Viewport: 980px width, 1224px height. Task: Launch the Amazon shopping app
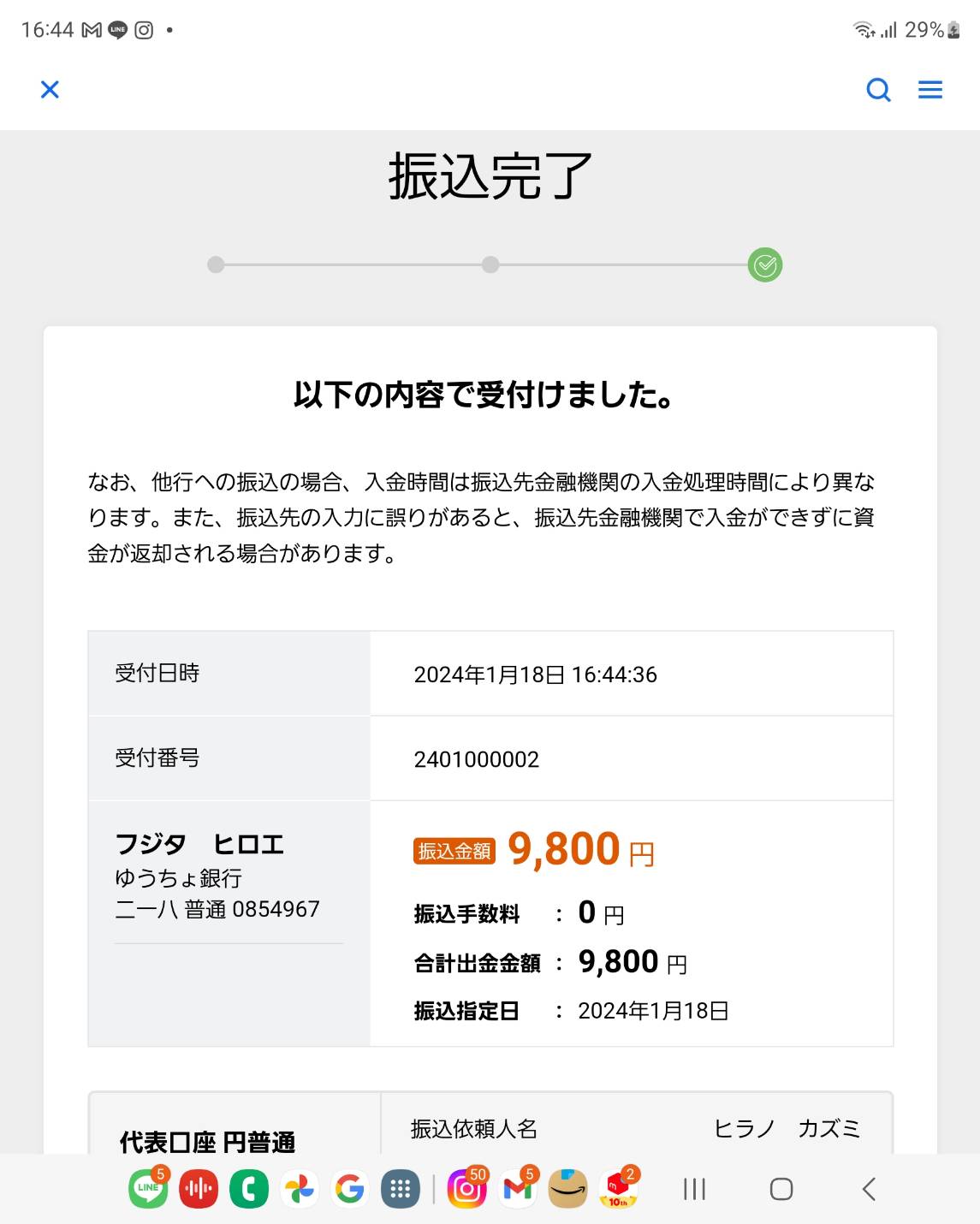tap(568, 1189)
